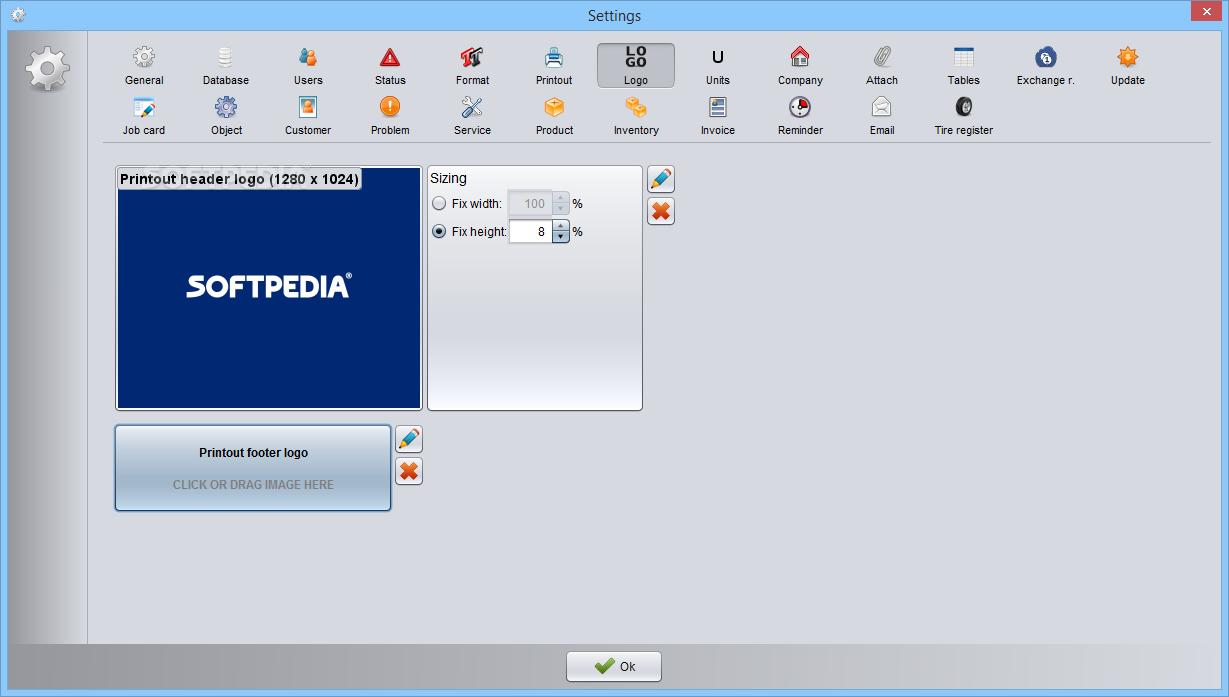Open the Printout settings section

tap(554, 66)
